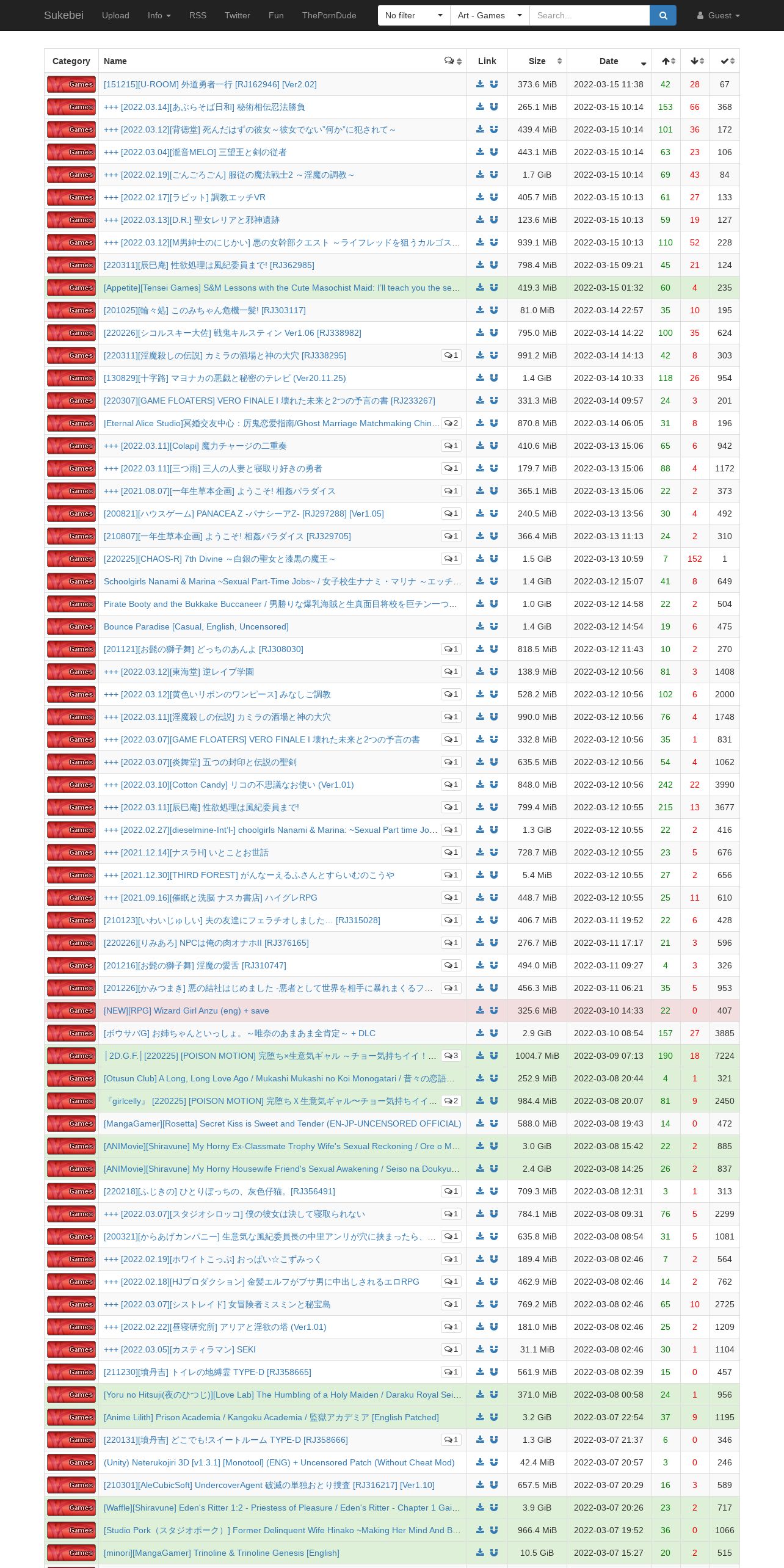This screenshot has height=1568, width=784.
Task: Open the PANACEA Z [RJ297288] entry
Action: coord(244,514)
